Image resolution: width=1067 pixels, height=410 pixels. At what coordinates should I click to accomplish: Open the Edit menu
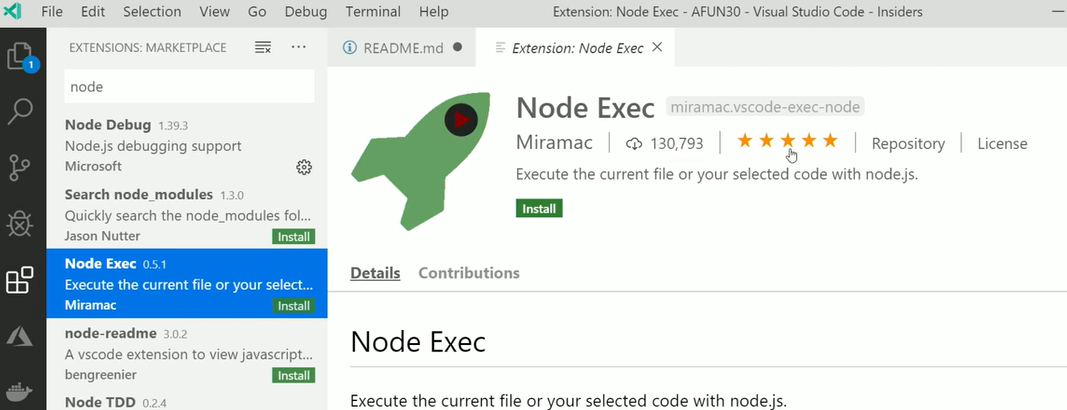[x=93, y=12]
